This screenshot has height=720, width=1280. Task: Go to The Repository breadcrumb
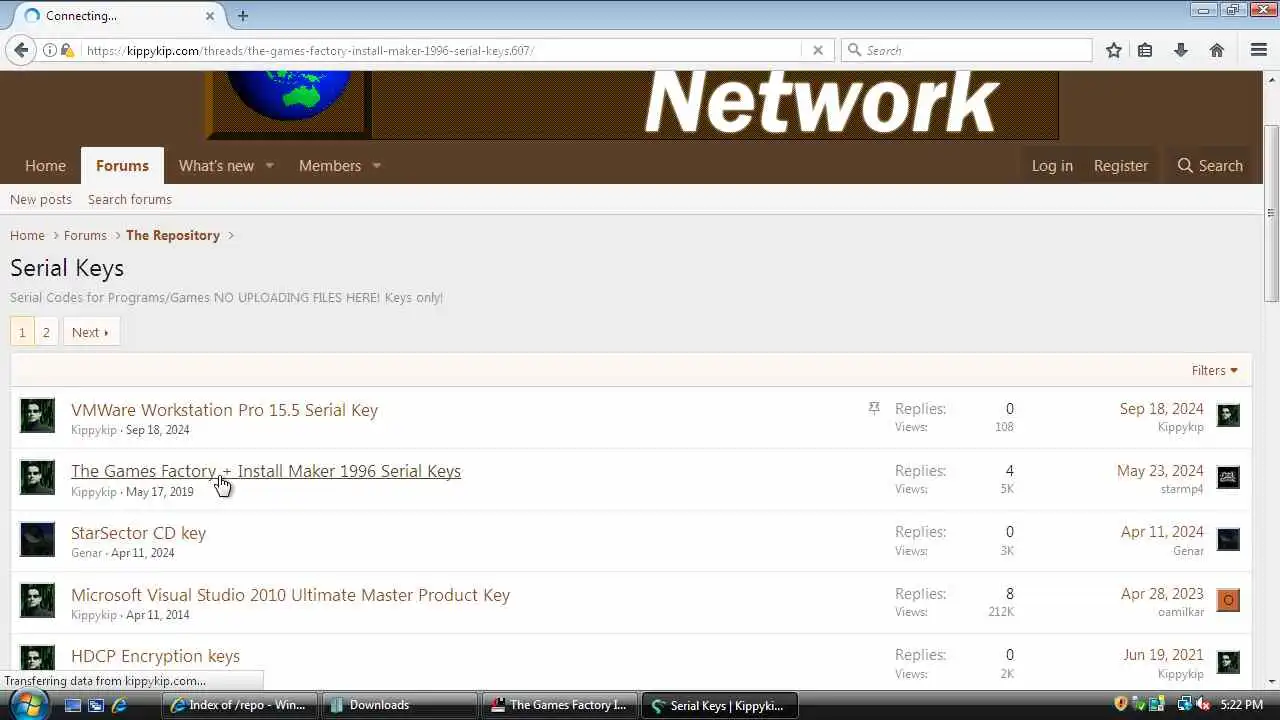173,235
